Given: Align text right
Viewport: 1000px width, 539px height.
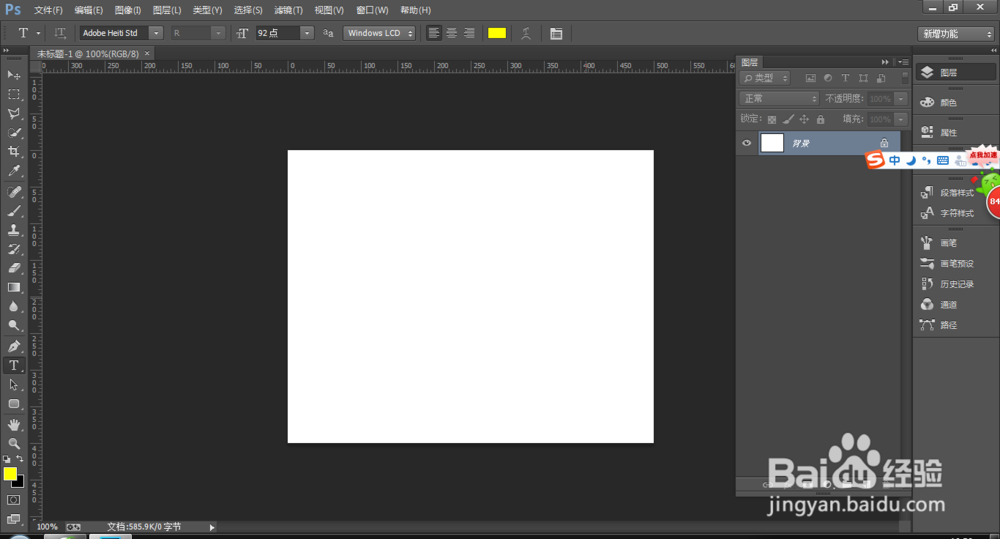Looking at the screenshot, I should [469, 33].
